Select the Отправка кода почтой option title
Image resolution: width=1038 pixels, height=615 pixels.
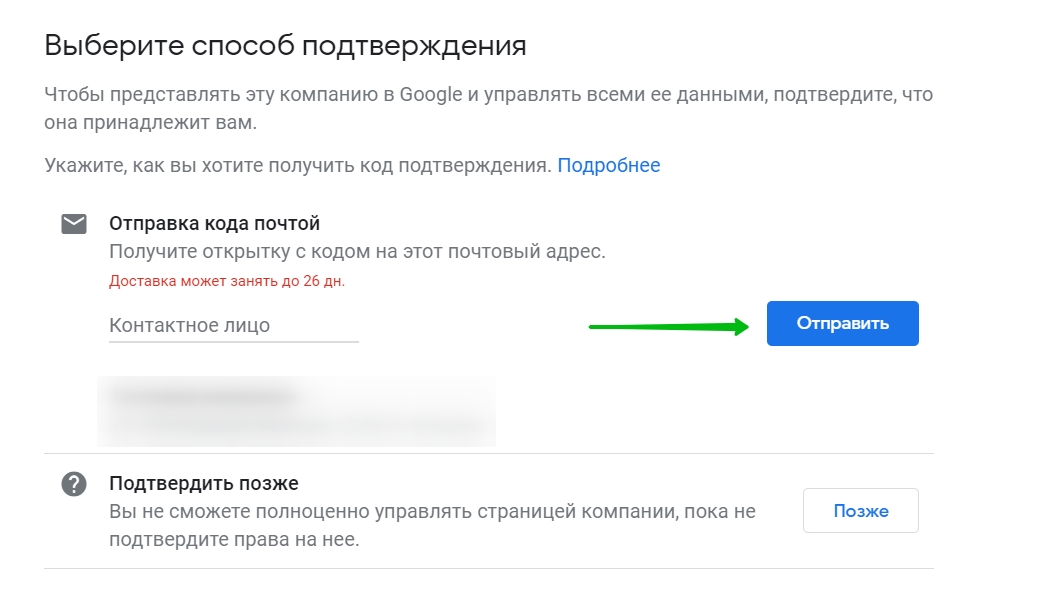[214, 223]
